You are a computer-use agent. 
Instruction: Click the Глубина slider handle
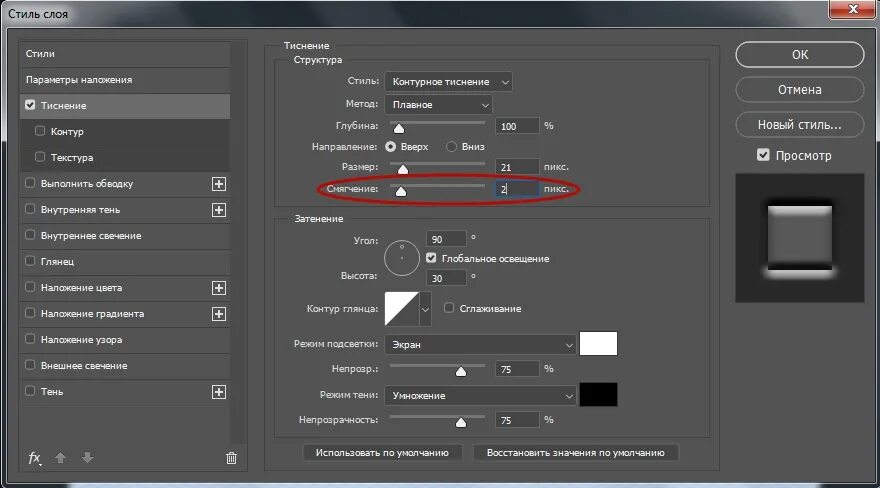(399, 129)
